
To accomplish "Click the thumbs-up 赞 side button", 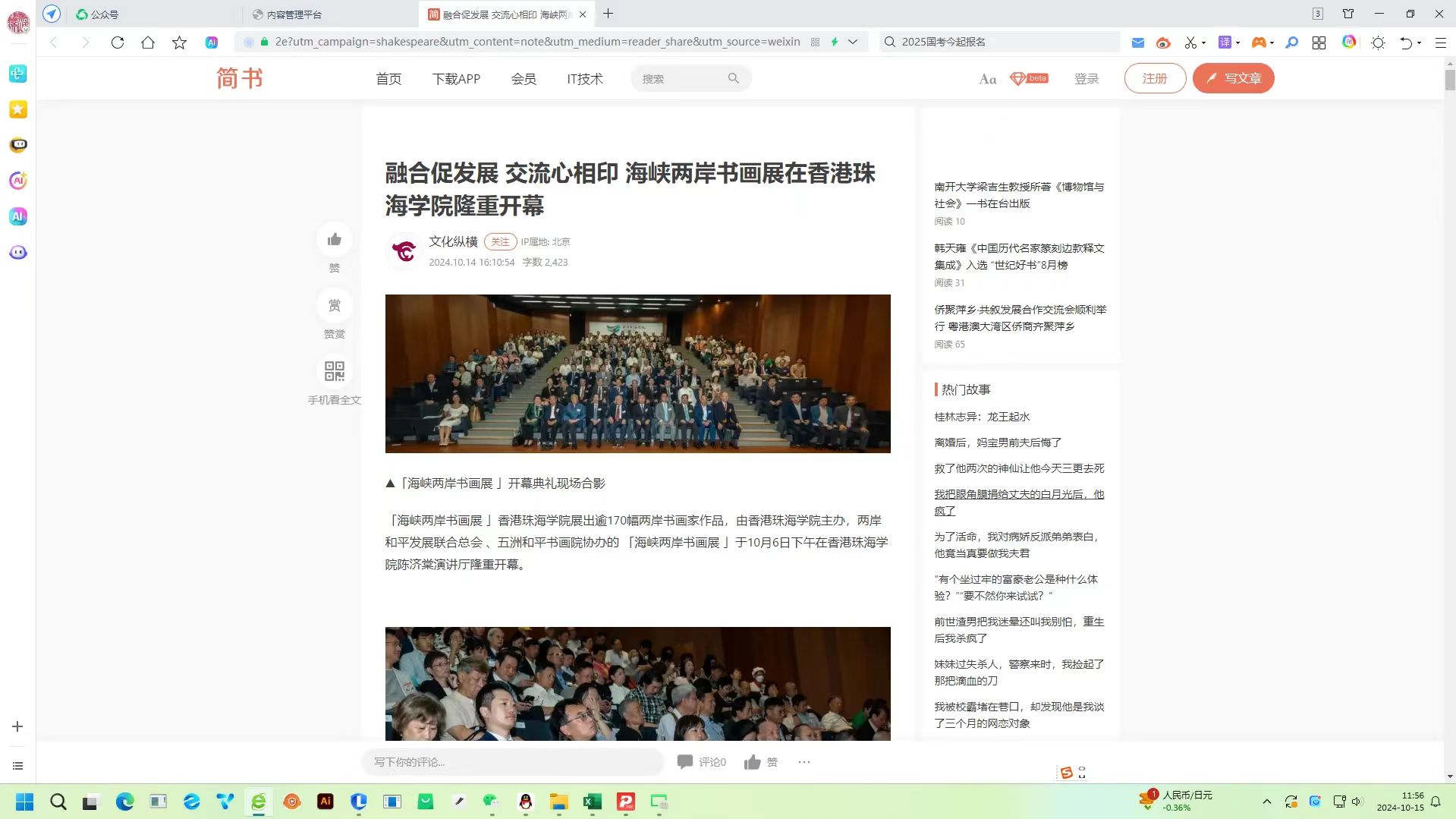I will coord(335,240).
